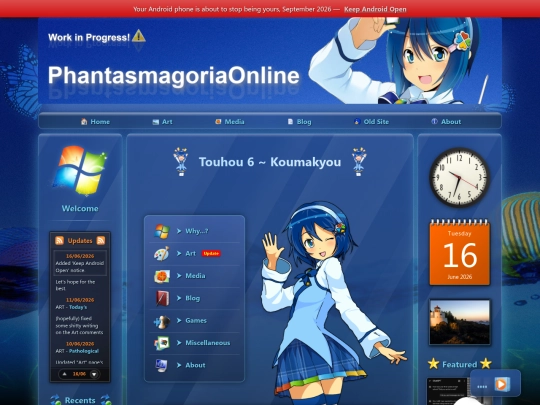
Task: Open the Old Site navigation item
Action: coord(371,122)
